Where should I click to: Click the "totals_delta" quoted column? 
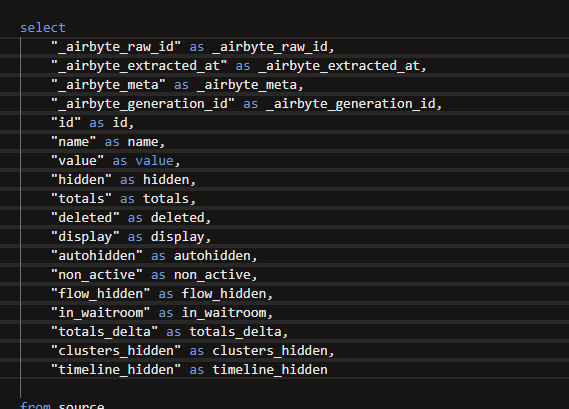pyautogui.click(x=105, y=332)
